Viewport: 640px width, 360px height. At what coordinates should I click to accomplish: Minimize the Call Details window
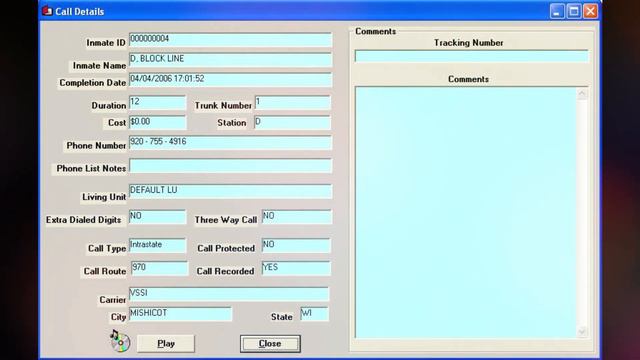point(557,11)
